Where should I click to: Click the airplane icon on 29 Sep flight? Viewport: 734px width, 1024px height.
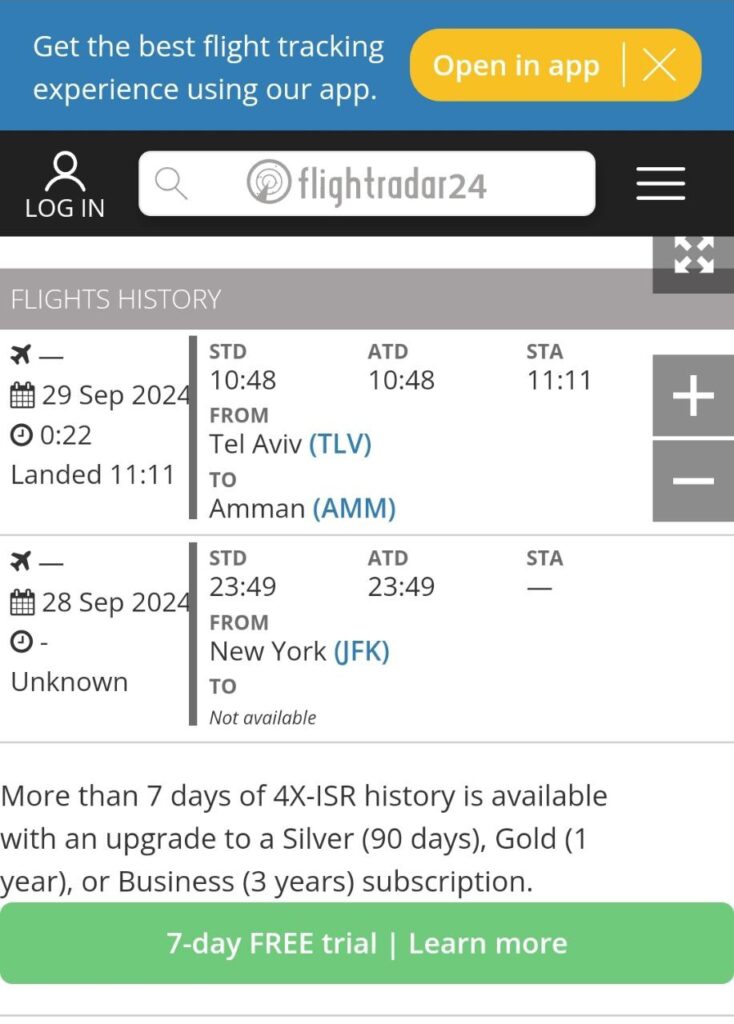(21, 355)
